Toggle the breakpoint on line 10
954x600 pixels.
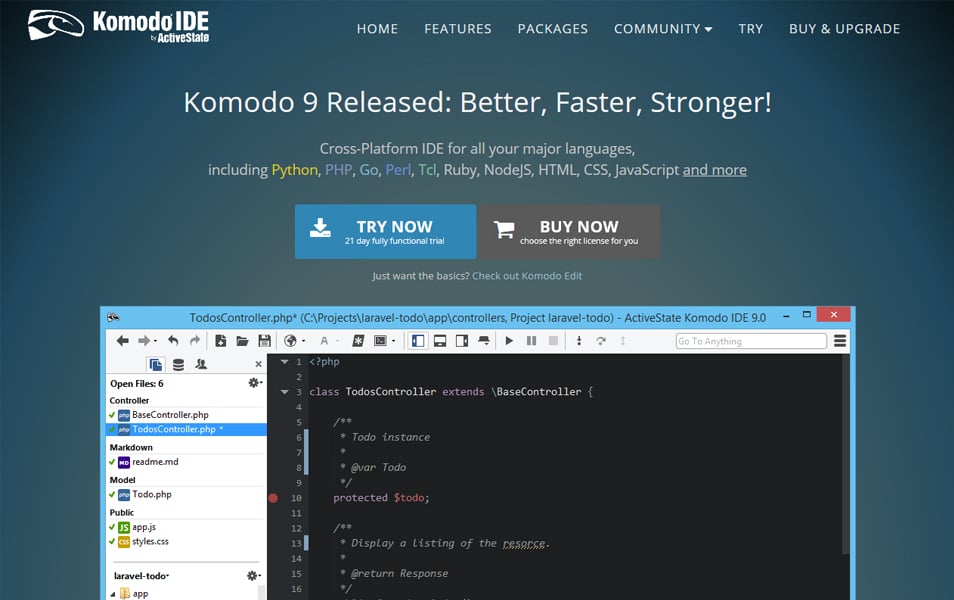(273, 498)
